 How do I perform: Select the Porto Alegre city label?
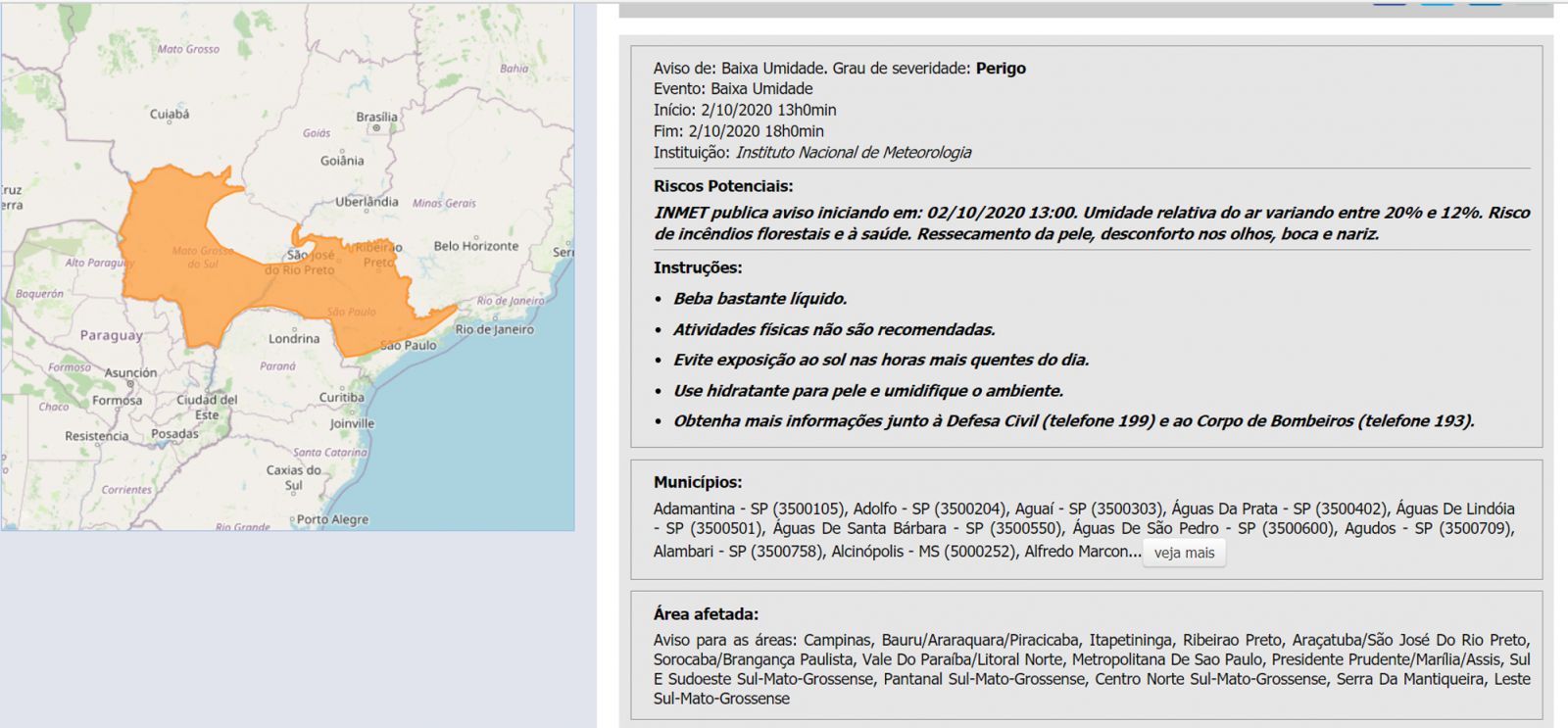coord(332,519)
